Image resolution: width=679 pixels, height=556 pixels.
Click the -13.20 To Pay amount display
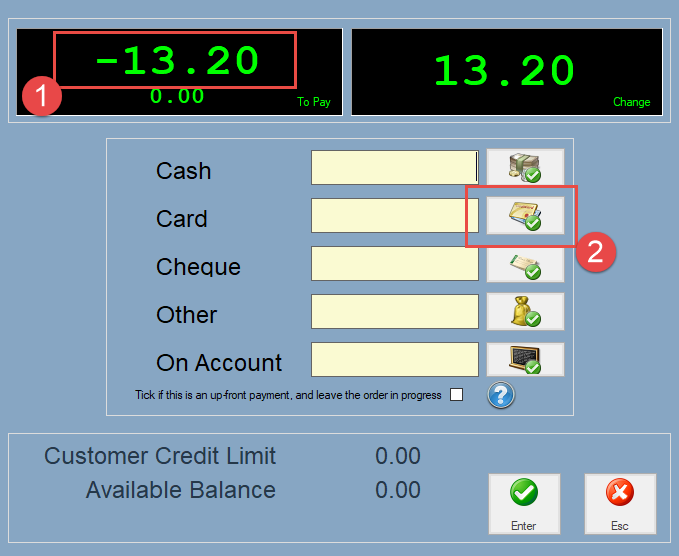[177, 62]
